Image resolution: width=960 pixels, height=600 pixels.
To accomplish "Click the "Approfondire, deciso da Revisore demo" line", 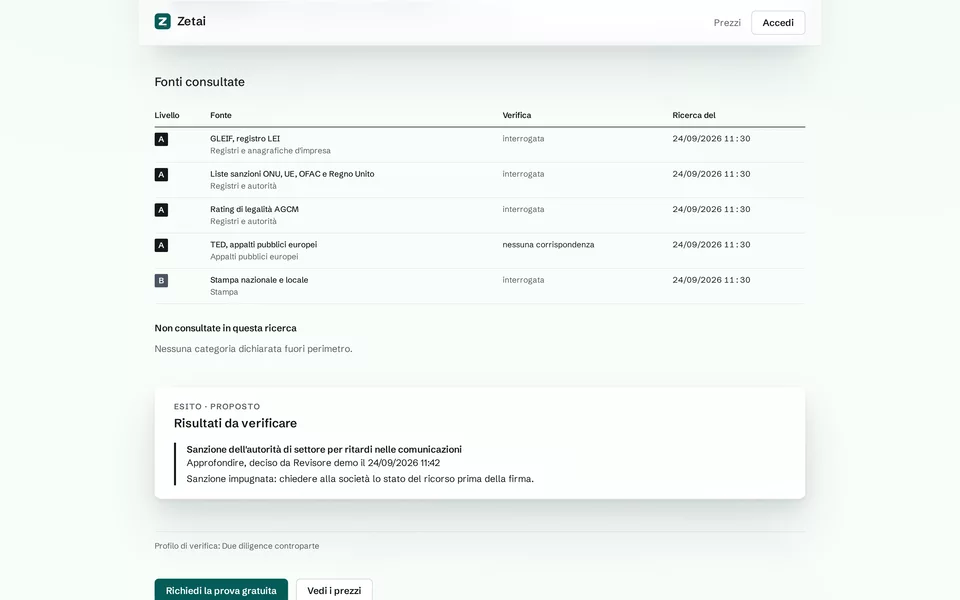I will click(313, 463).
